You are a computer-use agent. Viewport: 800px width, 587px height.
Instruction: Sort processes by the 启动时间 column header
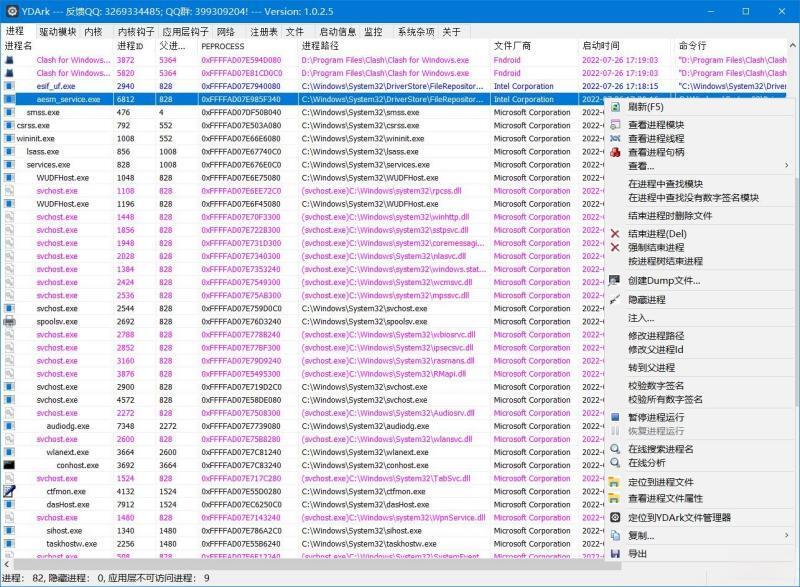tap(600, 45)
